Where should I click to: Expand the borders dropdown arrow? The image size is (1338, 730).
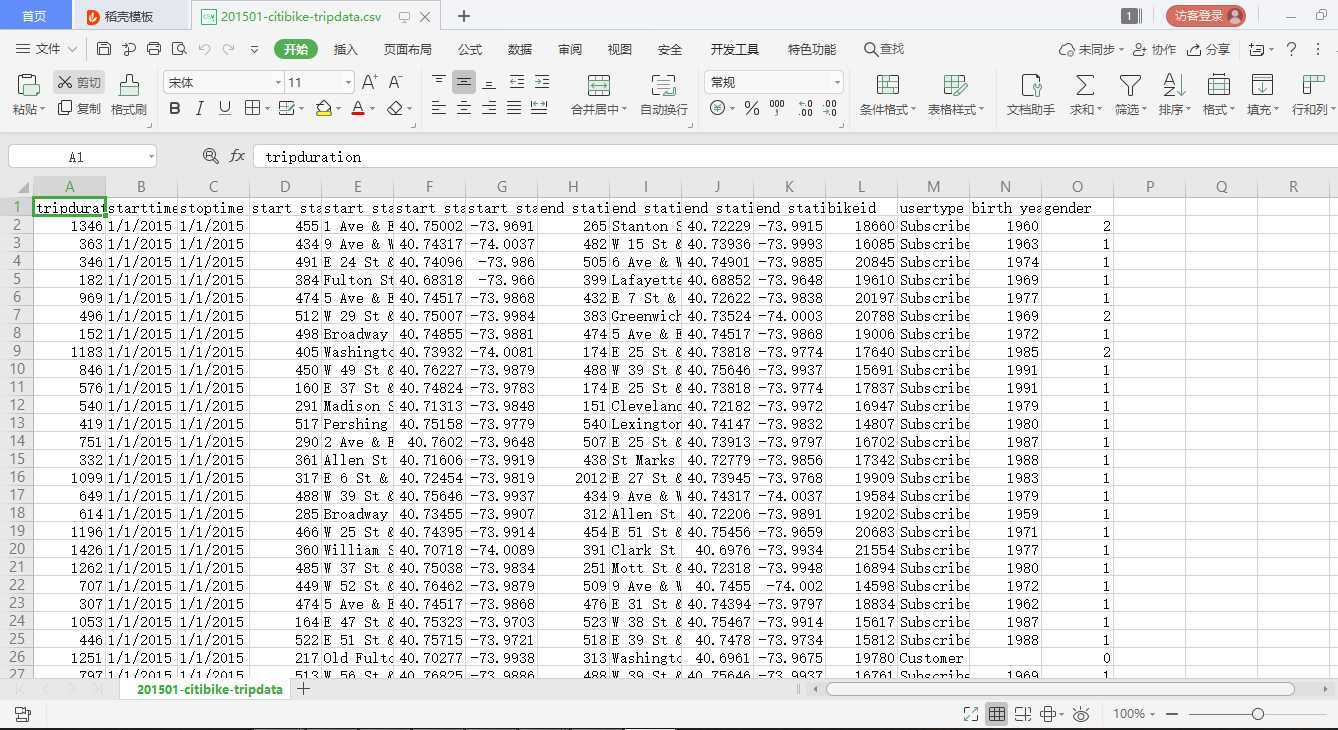pos(268,108)
